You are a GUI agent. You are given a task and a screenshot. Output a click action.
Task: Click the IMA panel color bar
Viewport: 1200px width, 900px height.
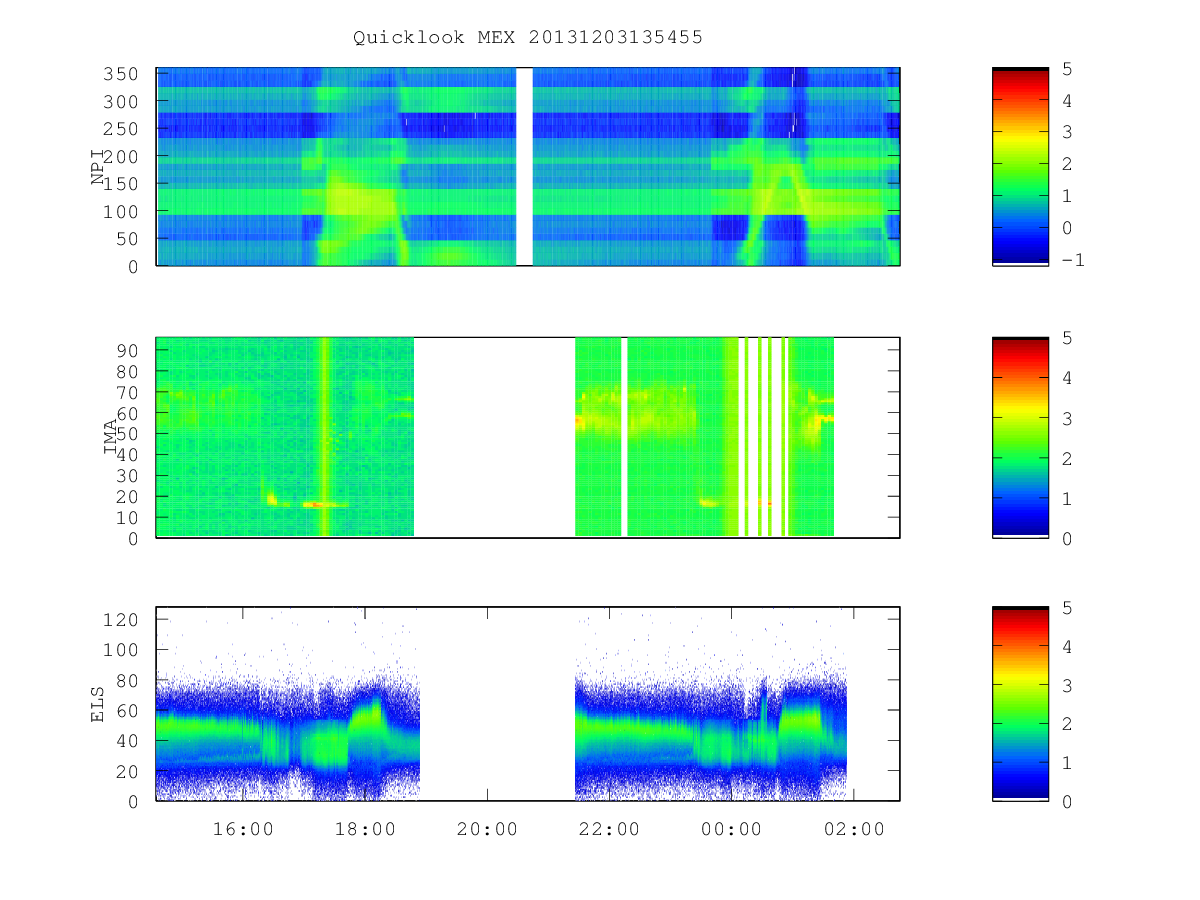click(x=1020, y=437)
